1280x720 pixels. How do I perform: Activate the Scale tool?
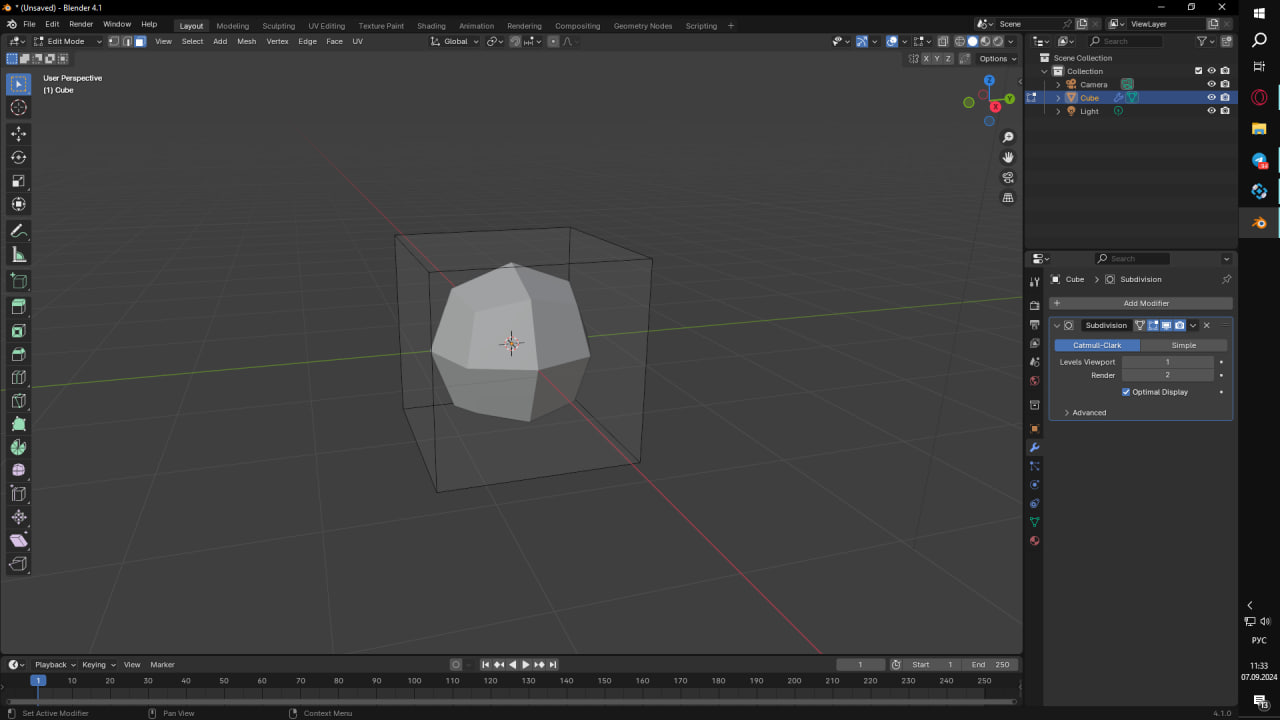coord(19,181)
